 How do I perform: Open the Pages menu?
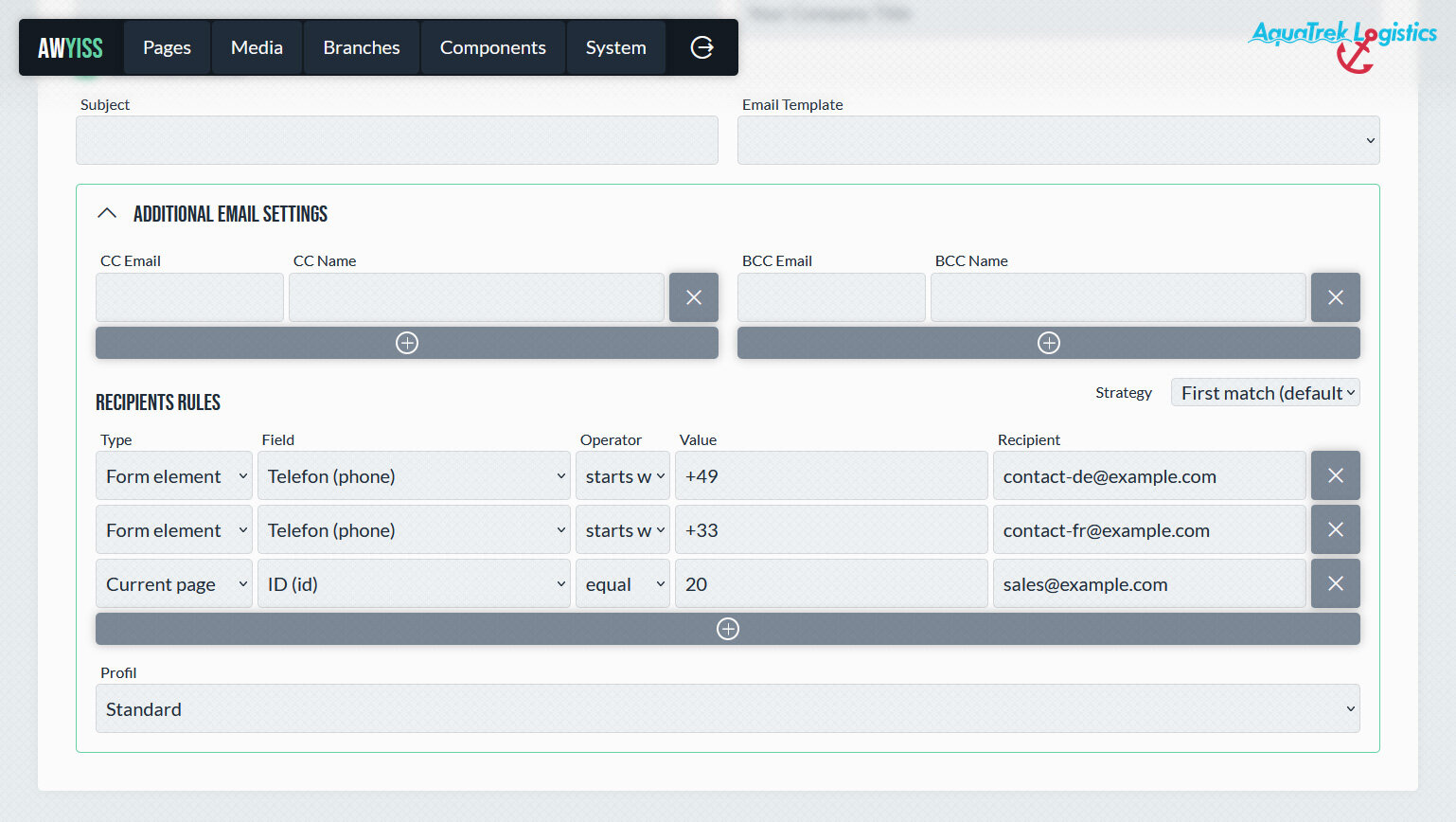(x=167, y=47)
